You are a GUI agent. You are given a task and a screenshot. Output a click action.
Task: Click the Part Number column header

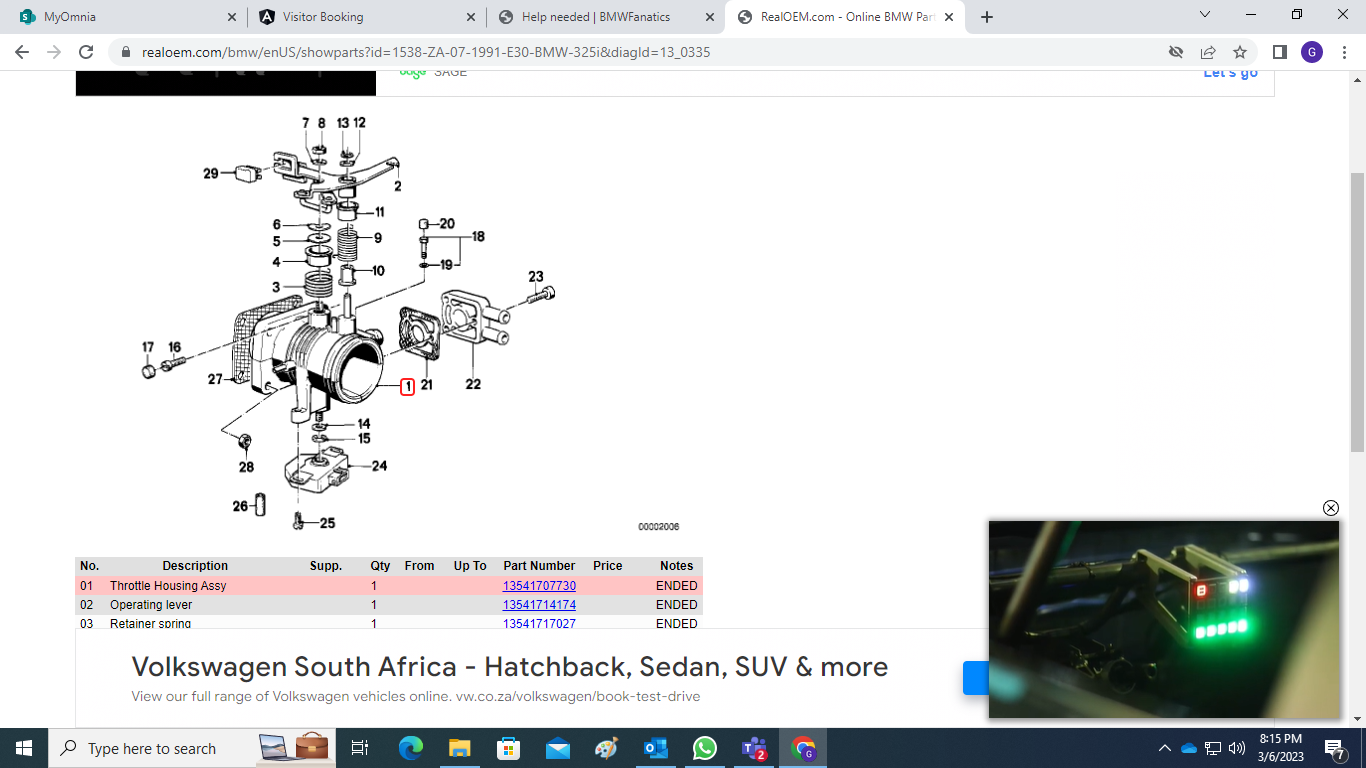[x=539, y=566]
